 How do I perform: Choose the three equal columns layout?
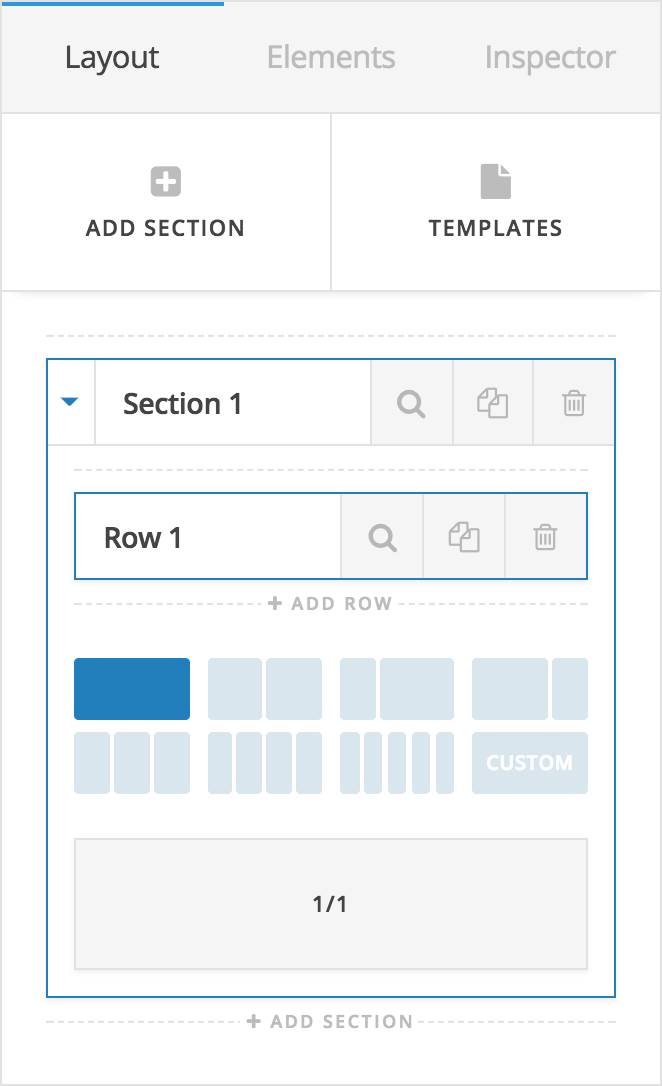point(131,762)
